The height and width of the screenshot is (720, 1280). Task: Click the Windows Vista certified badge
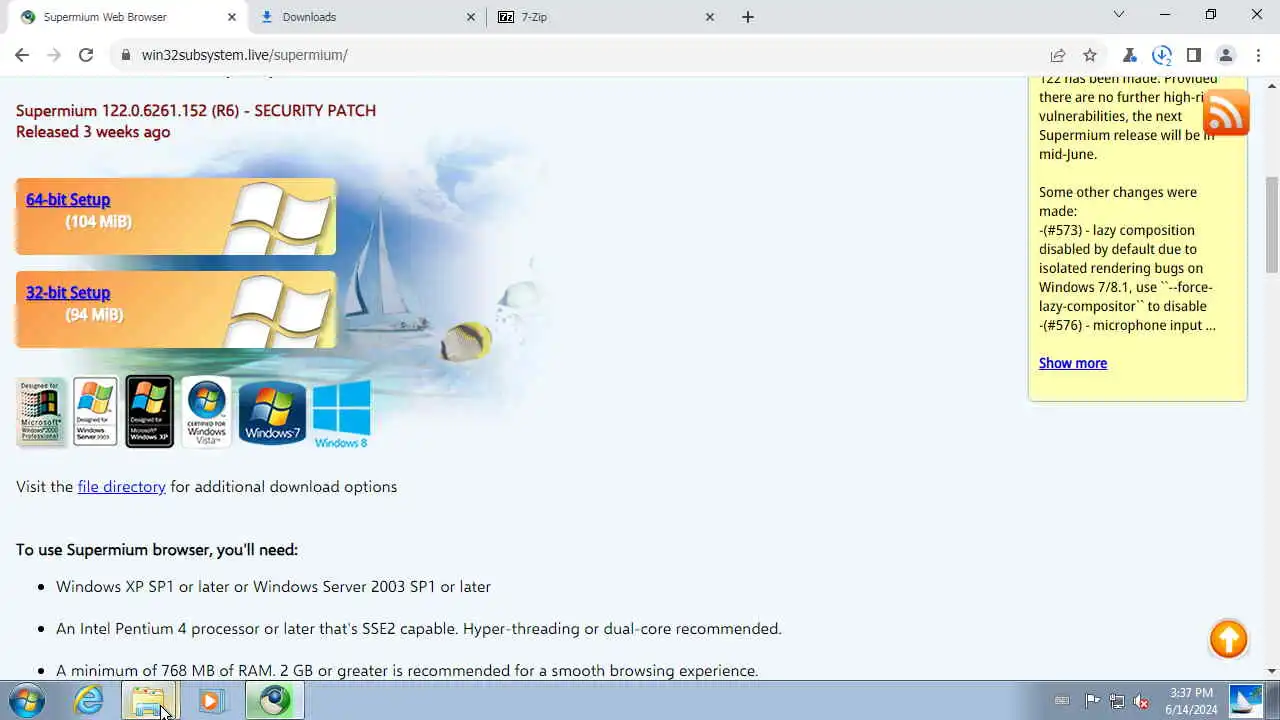207,412
